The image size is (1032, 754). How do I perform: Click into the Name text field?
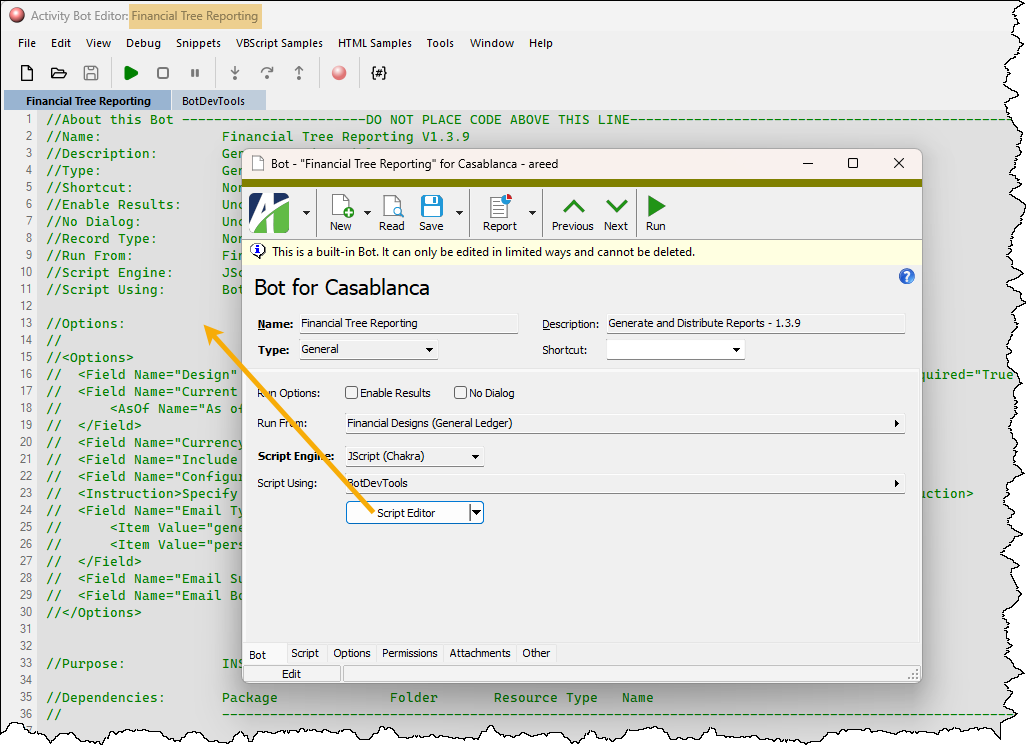click(x=408, y=324)
